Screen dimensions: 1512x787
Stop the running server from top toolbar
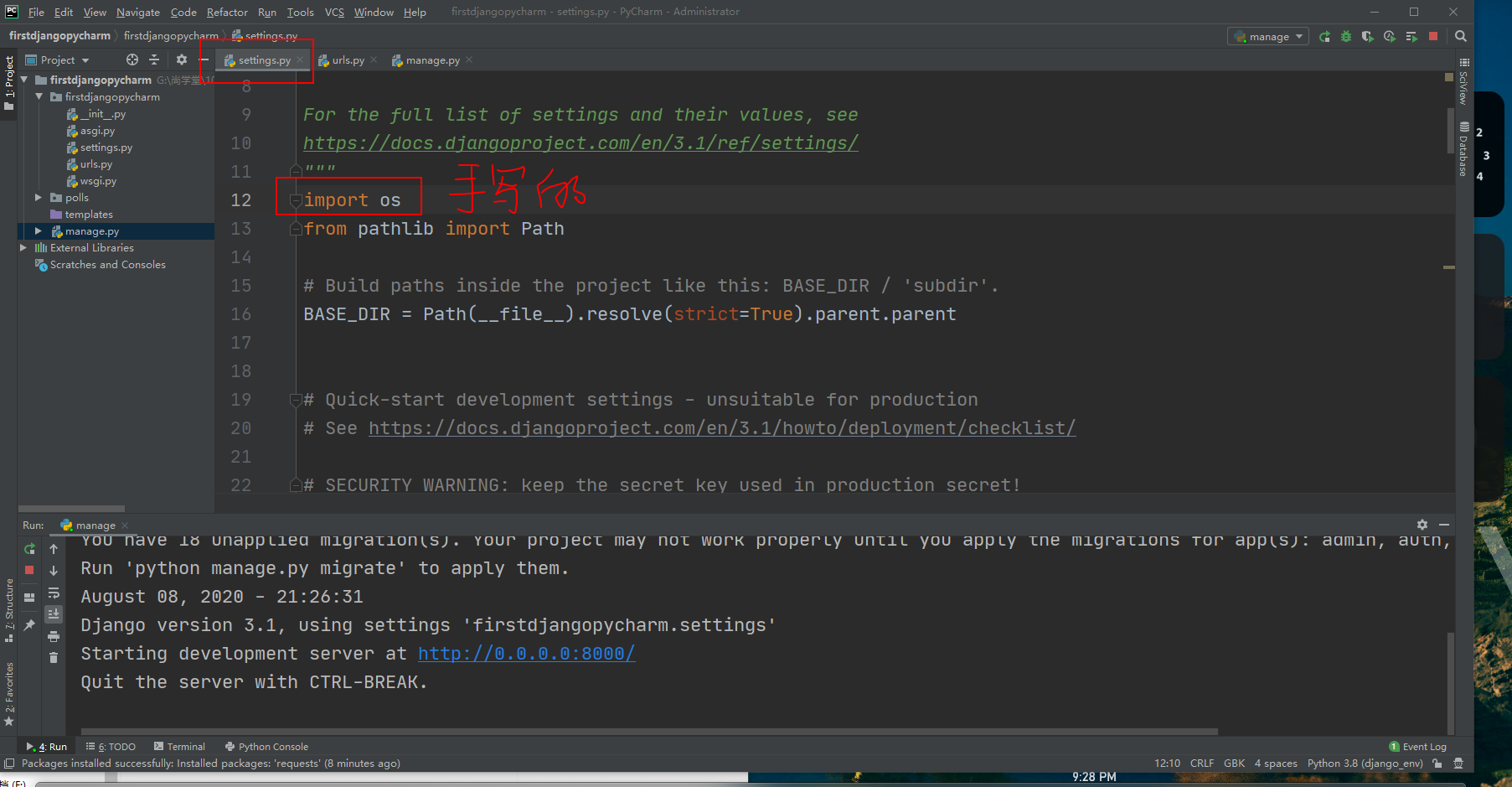tap(1433, 37)
